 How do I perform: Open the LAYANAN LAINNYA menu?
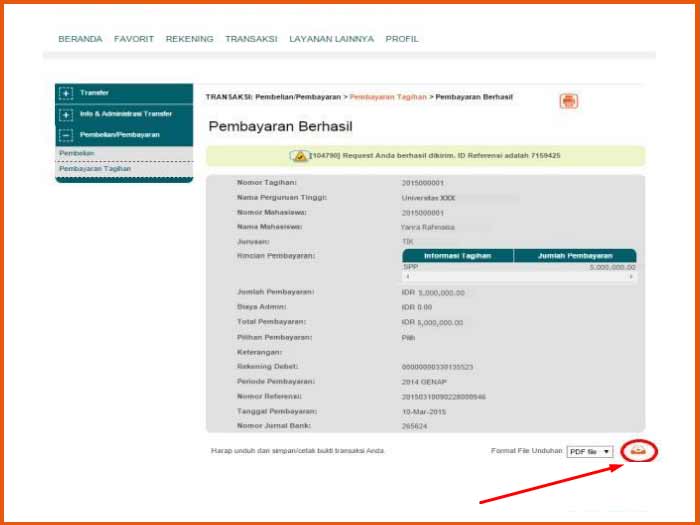tap(331, 39)
